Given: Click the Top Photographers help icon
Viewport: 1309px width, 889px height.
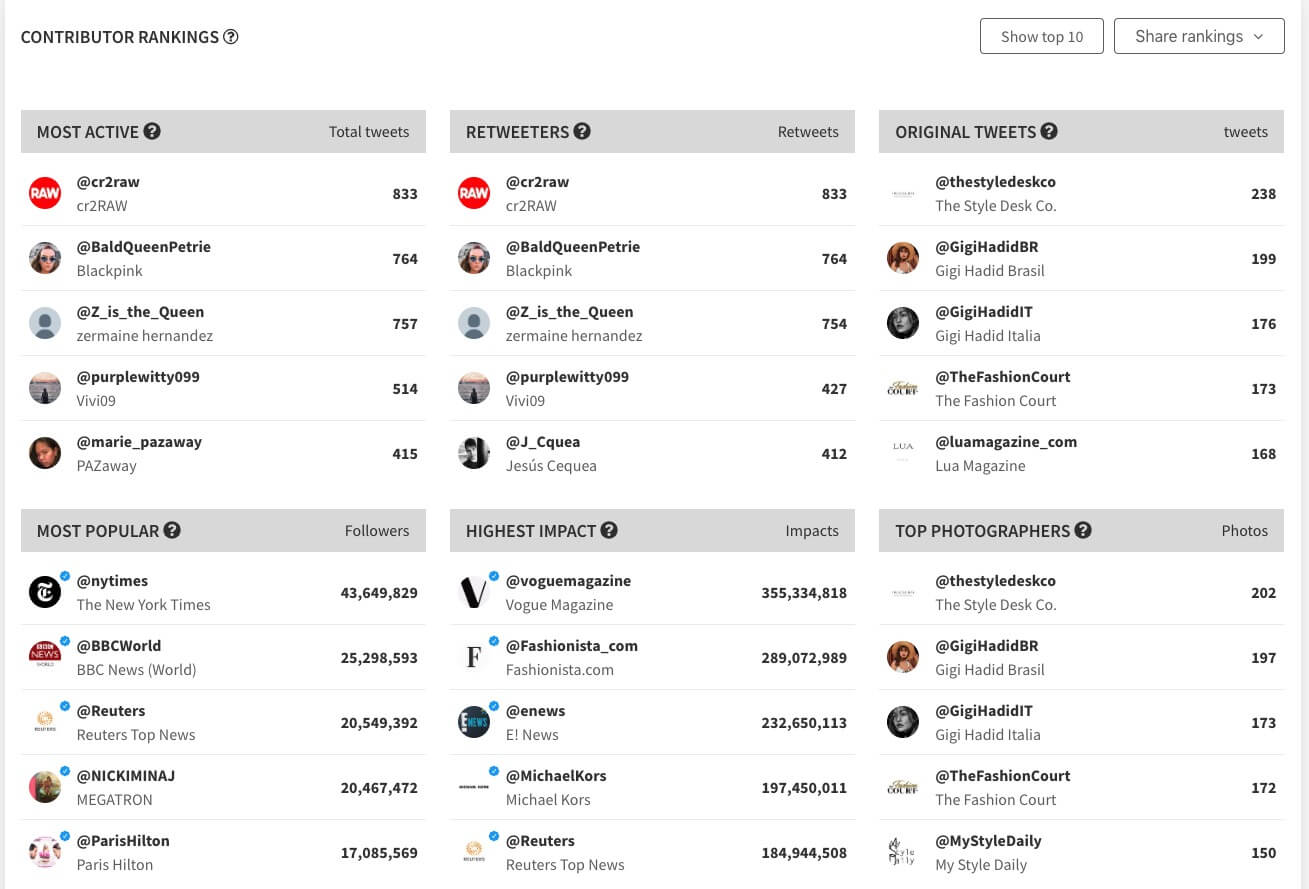Looking at the screenshot, I should coord(1083,529).
